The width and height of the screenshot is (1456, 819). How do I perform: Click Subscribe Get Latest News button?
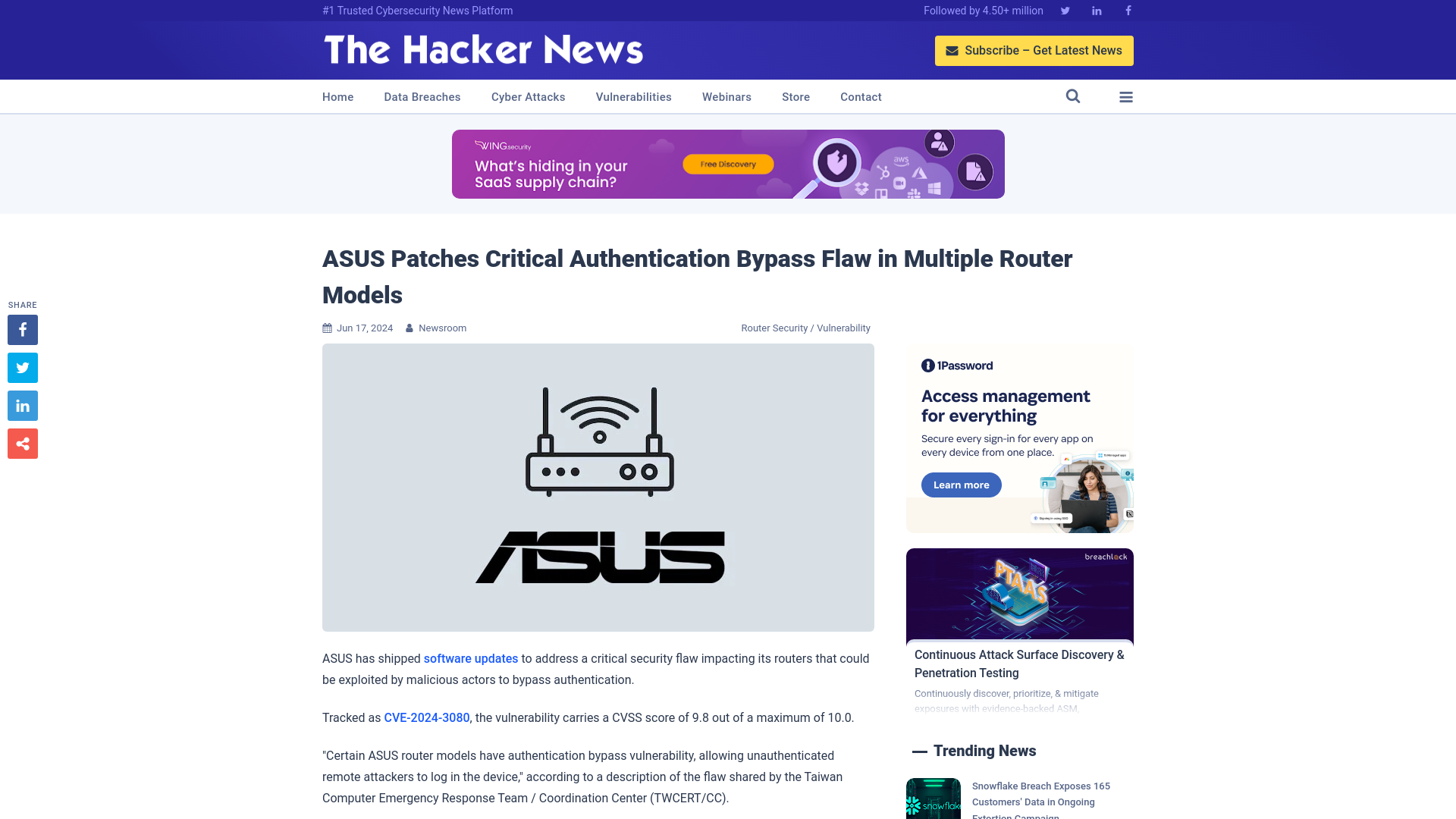pos(1034,50)
